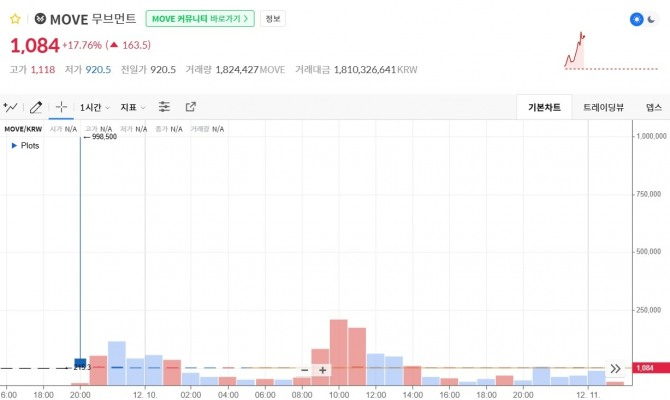
Task: Click the tall red volume bar at 10:00
Action: click(x=338, y=352)
